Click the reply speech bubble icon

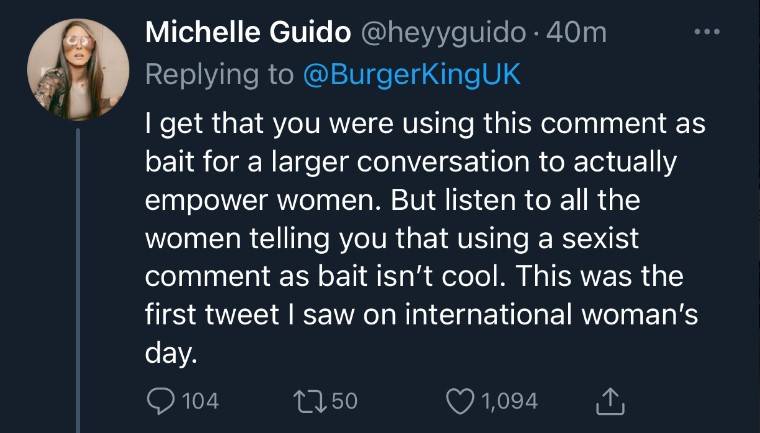[162, 401]
